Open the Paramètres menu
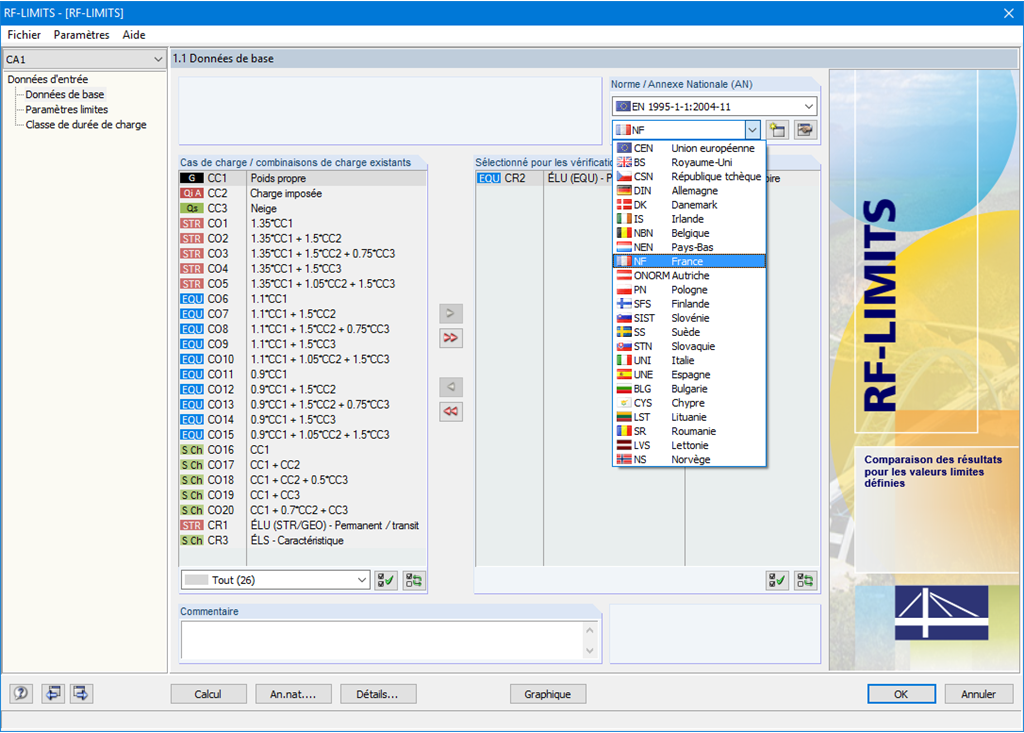Image resolution: width=1024 pixels, height=733 pixels. click(x=82, y=35)
